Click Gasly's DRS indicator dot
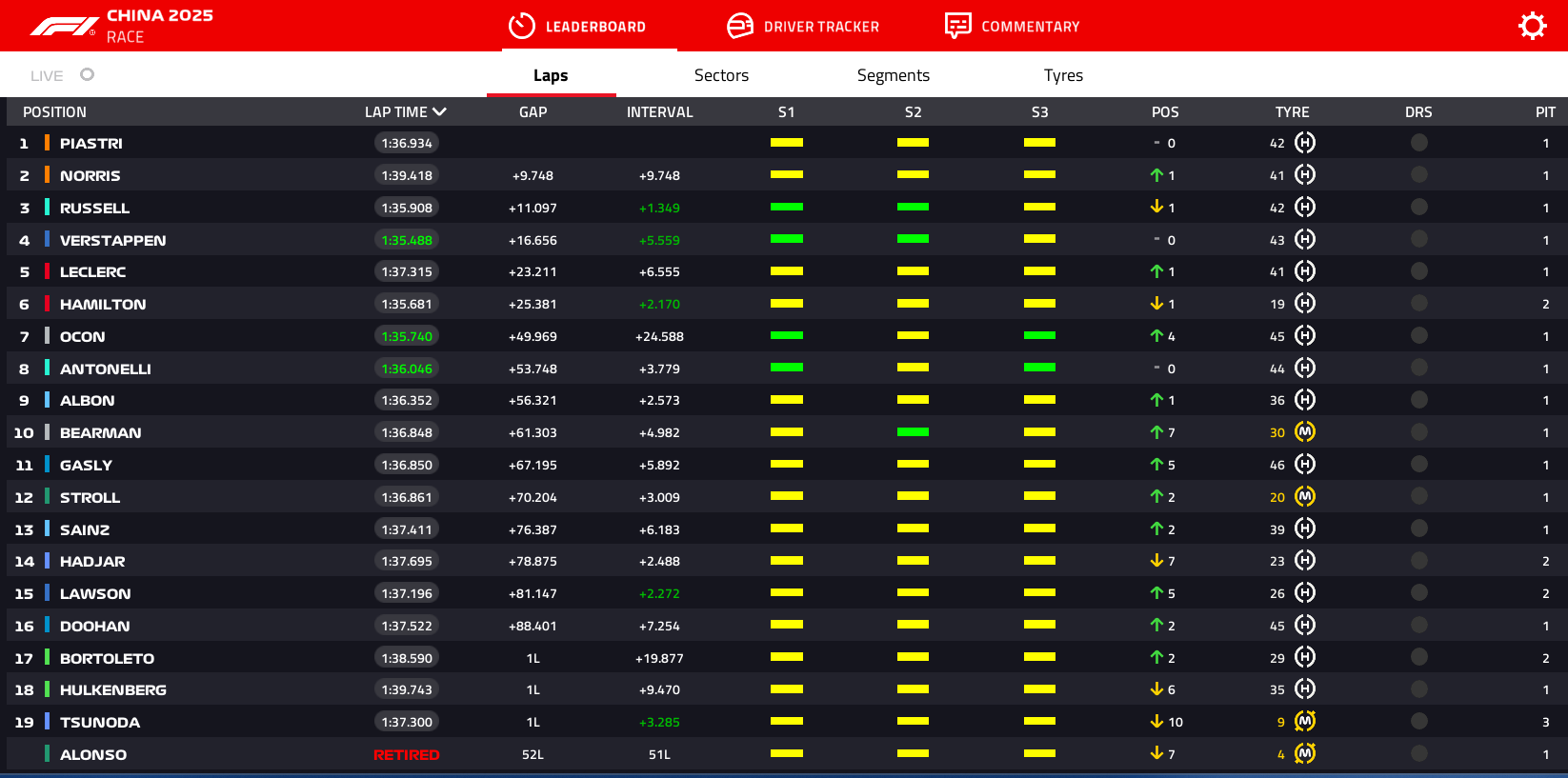The image size is (1568, 778). coord(1419,465)
